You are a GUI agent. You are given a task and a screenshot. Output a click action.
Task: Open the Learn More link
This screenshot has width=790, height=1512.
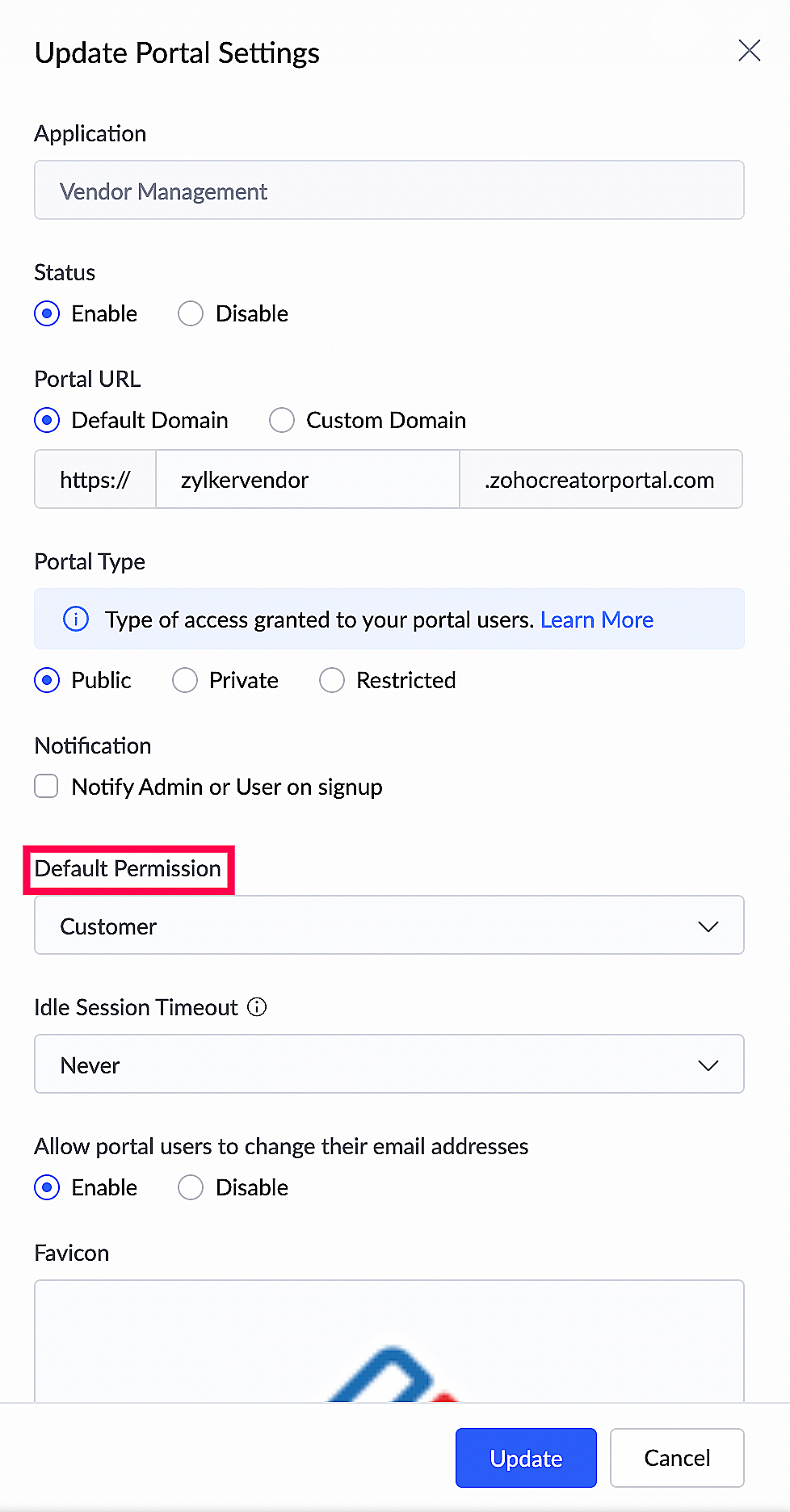pos(597,619)
